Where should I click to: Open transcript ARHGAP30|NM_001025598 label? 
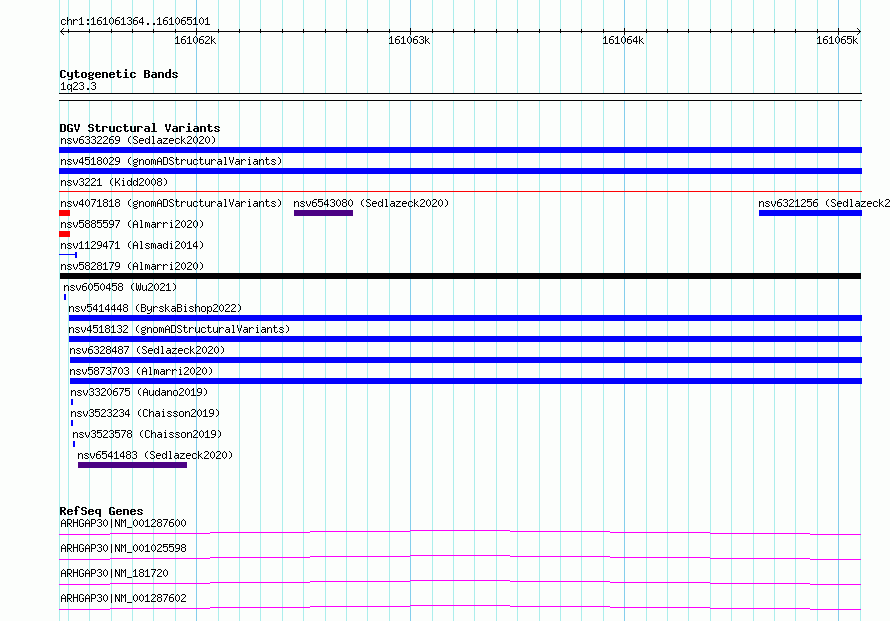tap(123, 548)
